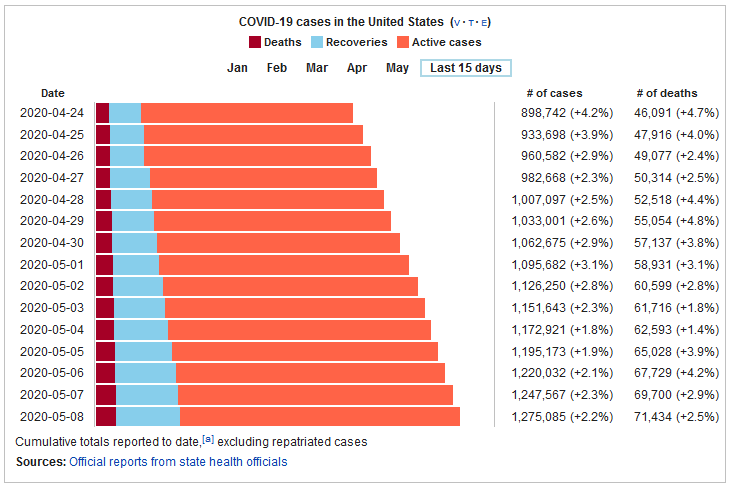Click the Deaths legend color swatch
The width and height of the screenshot is (734, 489).
(255, 42)
